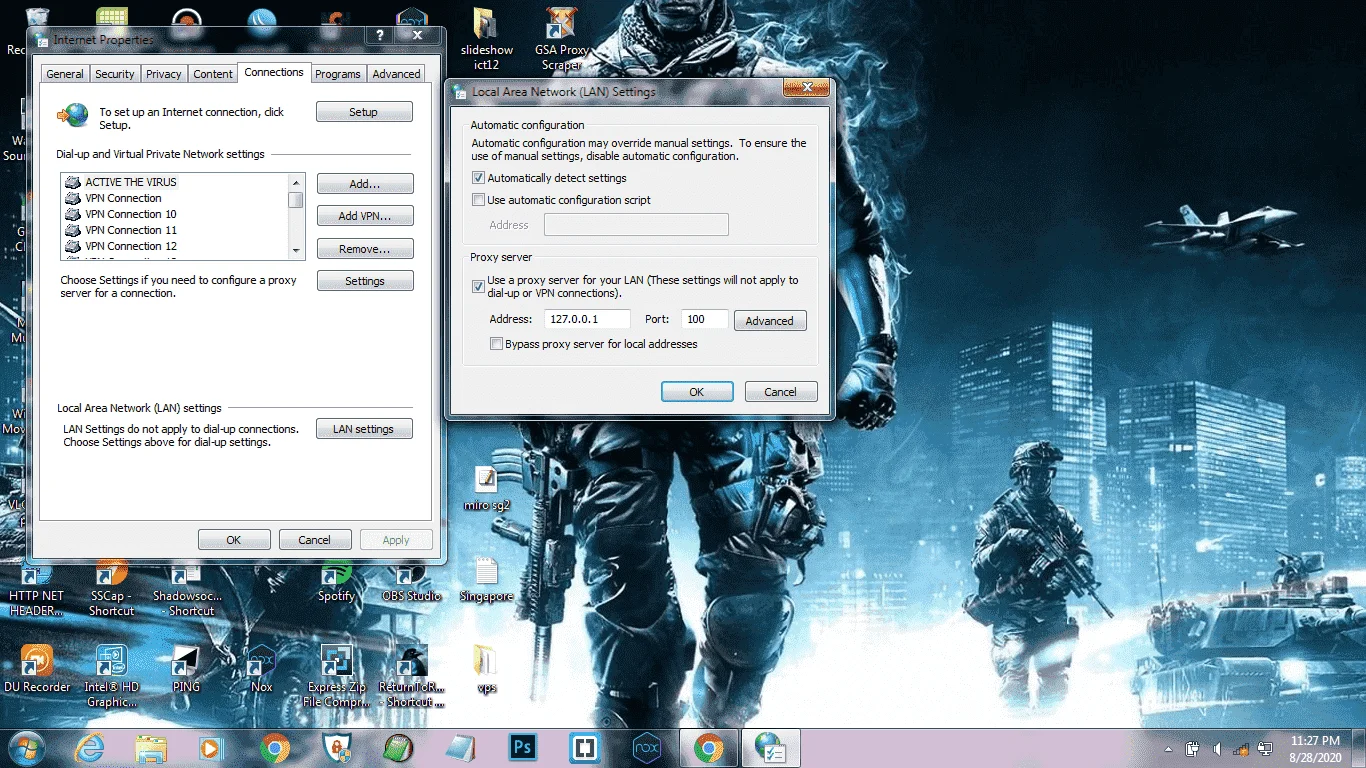
Task: Switch to the General tab
Action: coord(65,74)
